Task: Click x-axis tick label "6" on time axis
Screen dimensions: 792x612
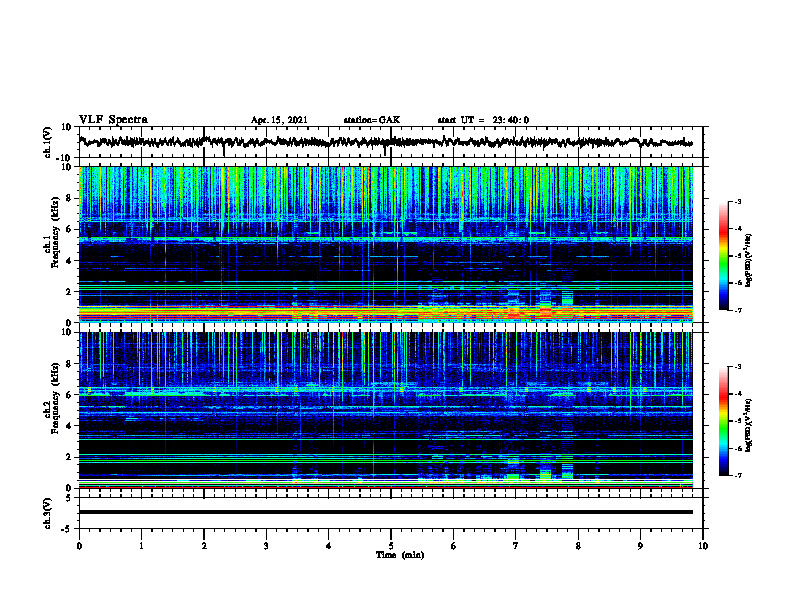Action: 454,546
